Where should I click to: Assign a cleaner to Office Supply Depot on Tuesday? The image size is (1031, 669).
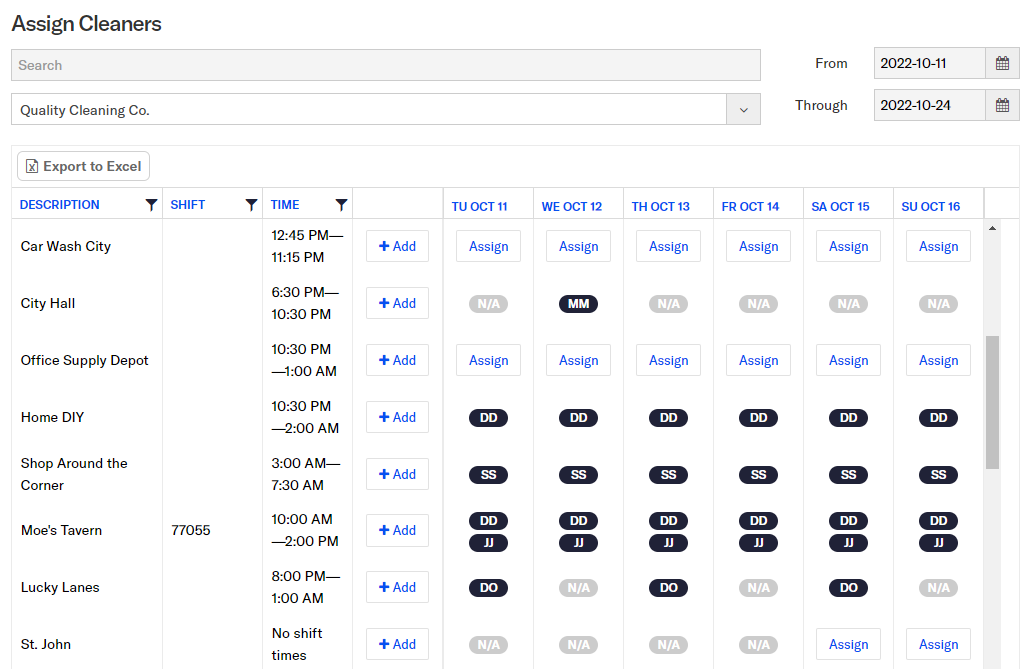click(x=488, y=360)
